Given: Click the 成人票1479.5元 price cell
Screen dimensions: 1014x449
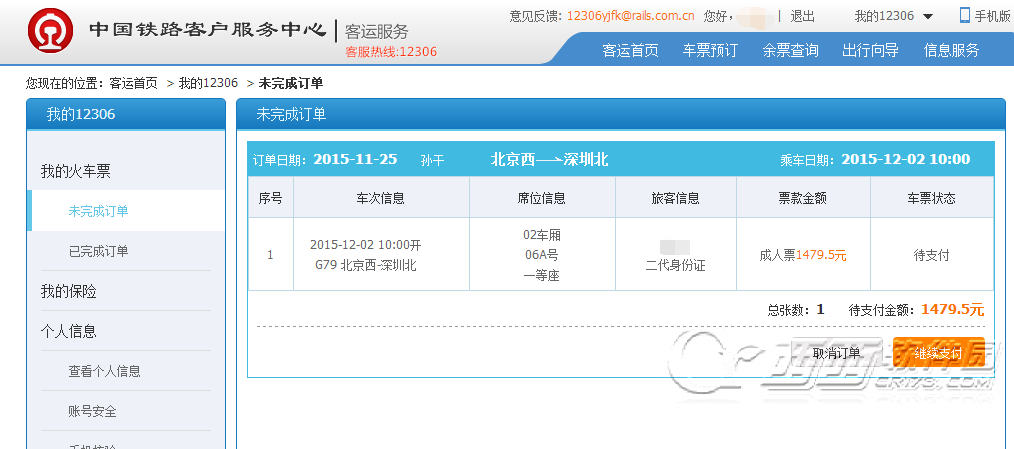Looking at the screenshot, I should coord(803,255).
